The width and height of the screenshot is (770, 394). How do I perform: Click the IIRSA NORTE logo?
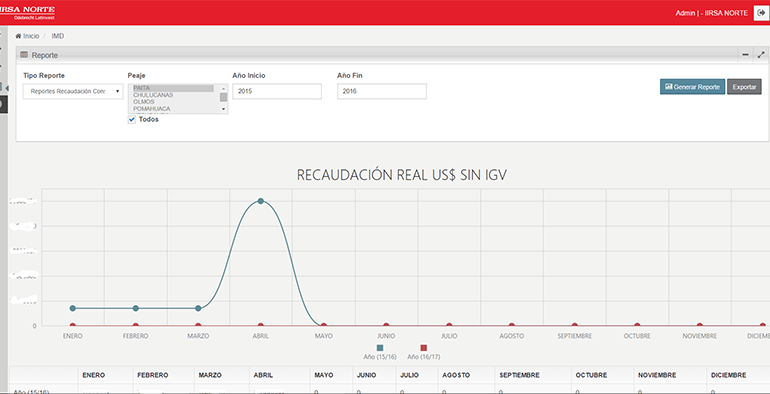click(28, 12)
